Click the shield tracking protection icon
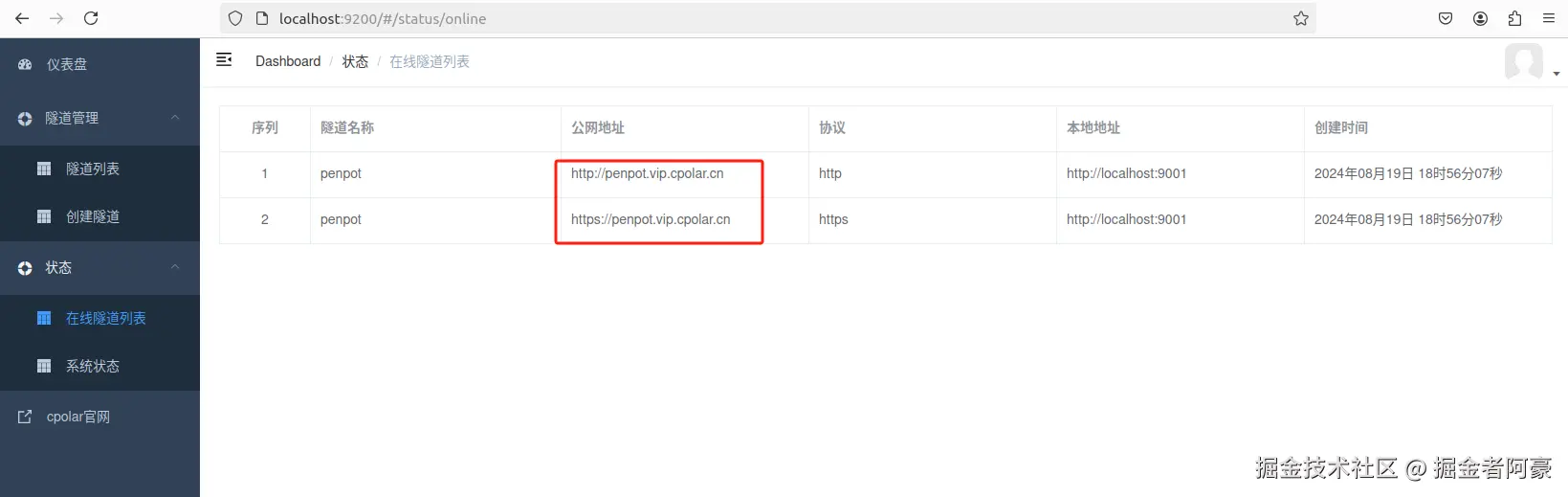Screen dimensions: 1568x497 [x=235, y=18]
